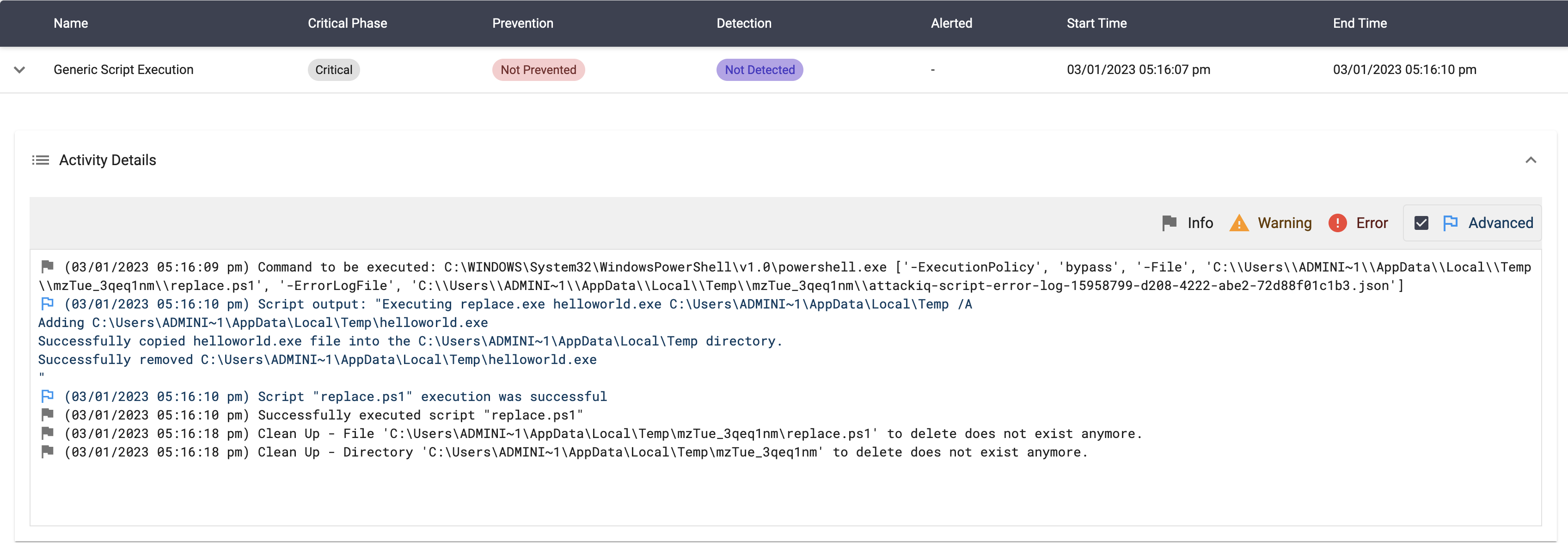Click the Warning triangle filter icon
Image resolution: width=1568 pixels, height=543 pixels.
[x=1239, y=223]
